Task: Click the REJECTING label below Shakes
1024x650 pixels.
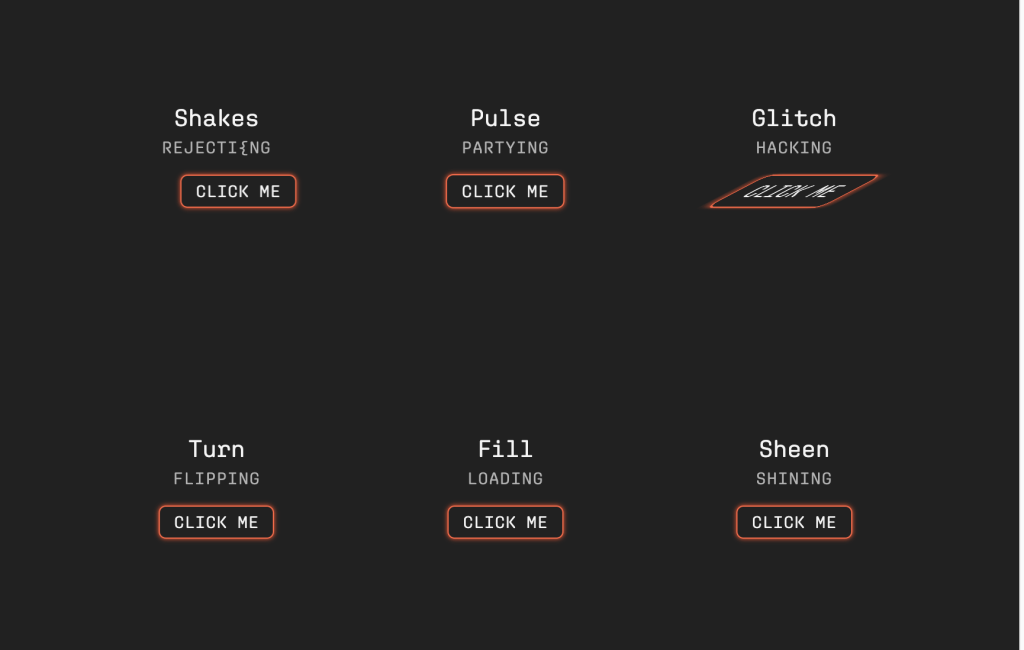Action: click(216, 147)
